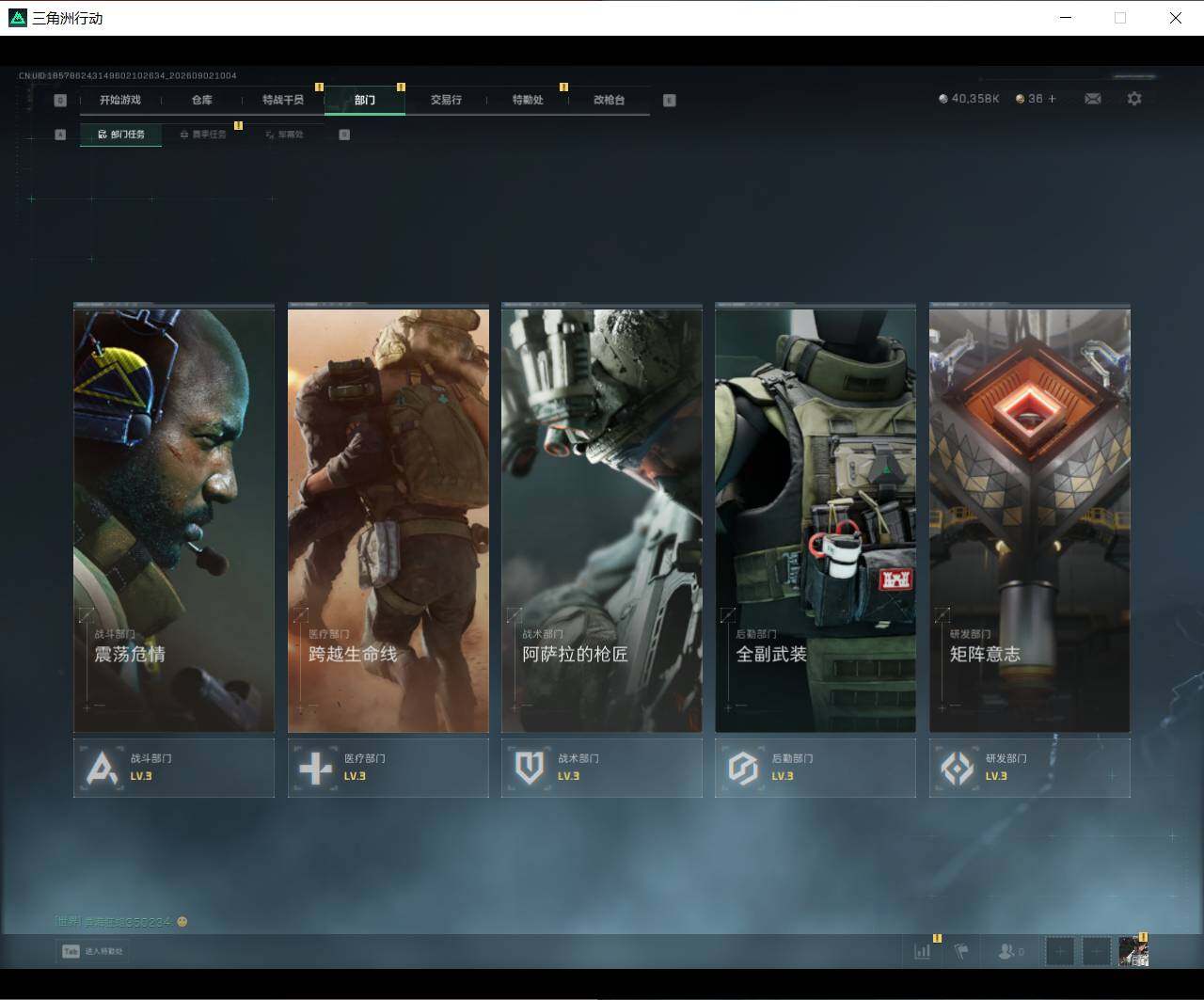Click the 40,358K currency coin icon
Image resolution: width=1204 pixels, height=1000 pixels.
point(943,99)
